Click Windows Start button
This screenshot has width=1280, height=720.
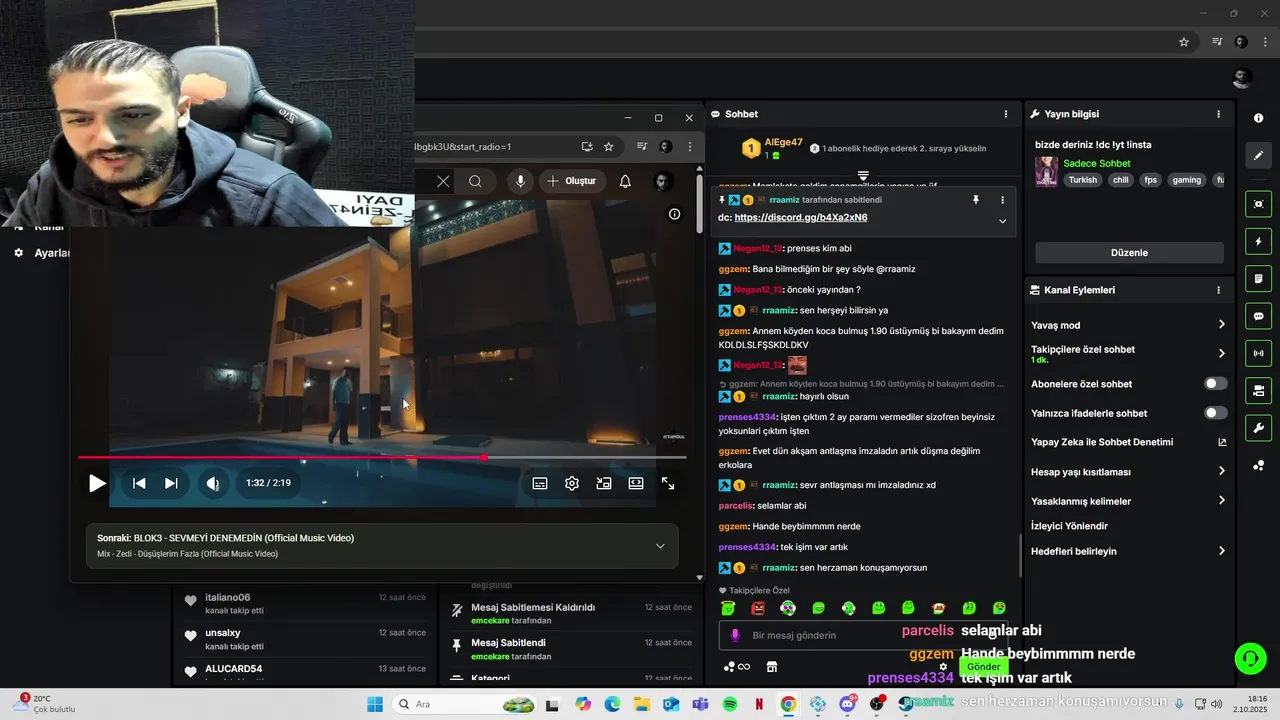tap(375, 704)
